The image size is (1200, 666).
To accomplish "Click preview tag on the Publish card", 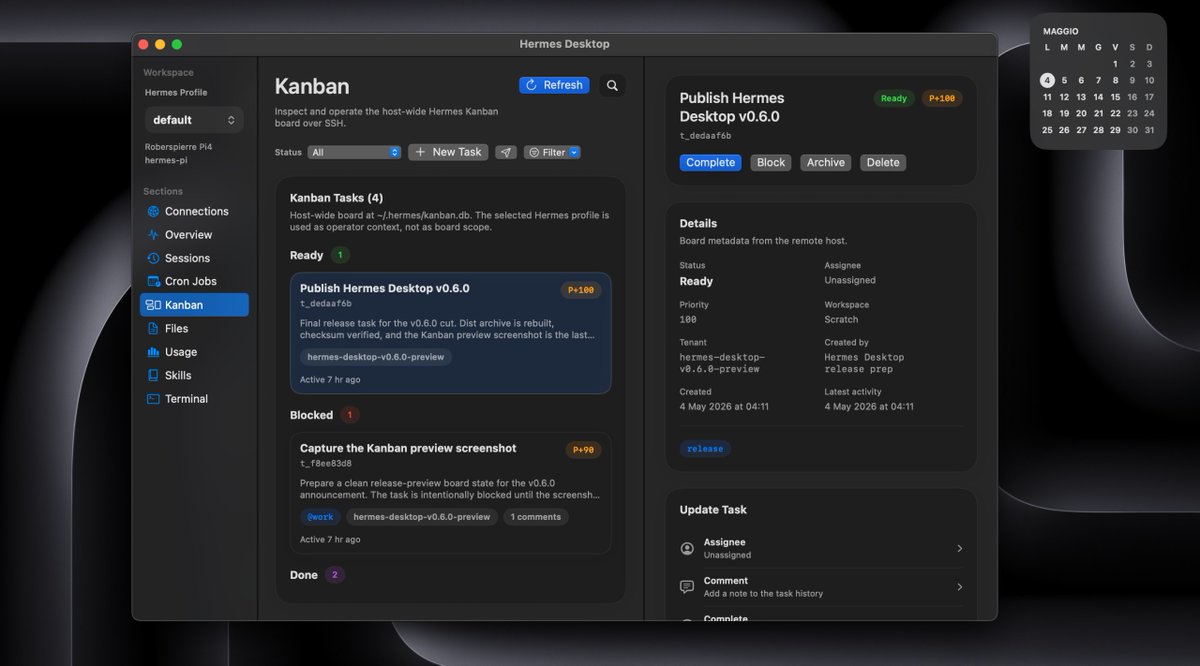I will click(x=376, y=357).
